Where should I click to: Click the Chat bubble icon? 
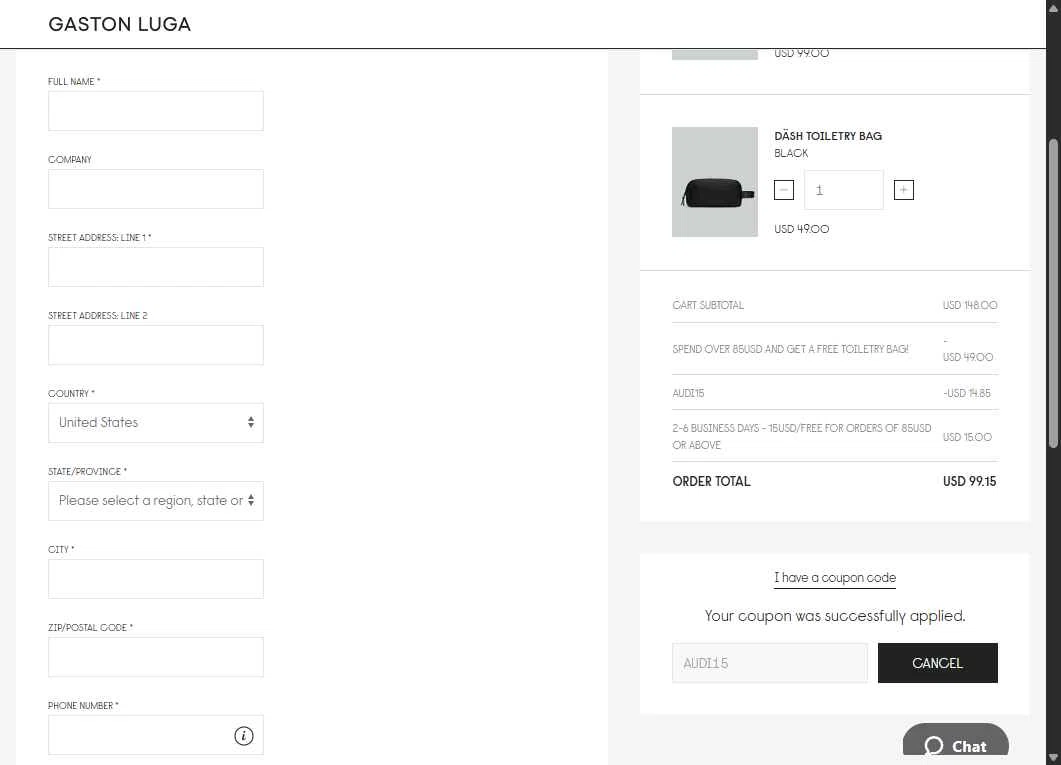pos(934,746)
